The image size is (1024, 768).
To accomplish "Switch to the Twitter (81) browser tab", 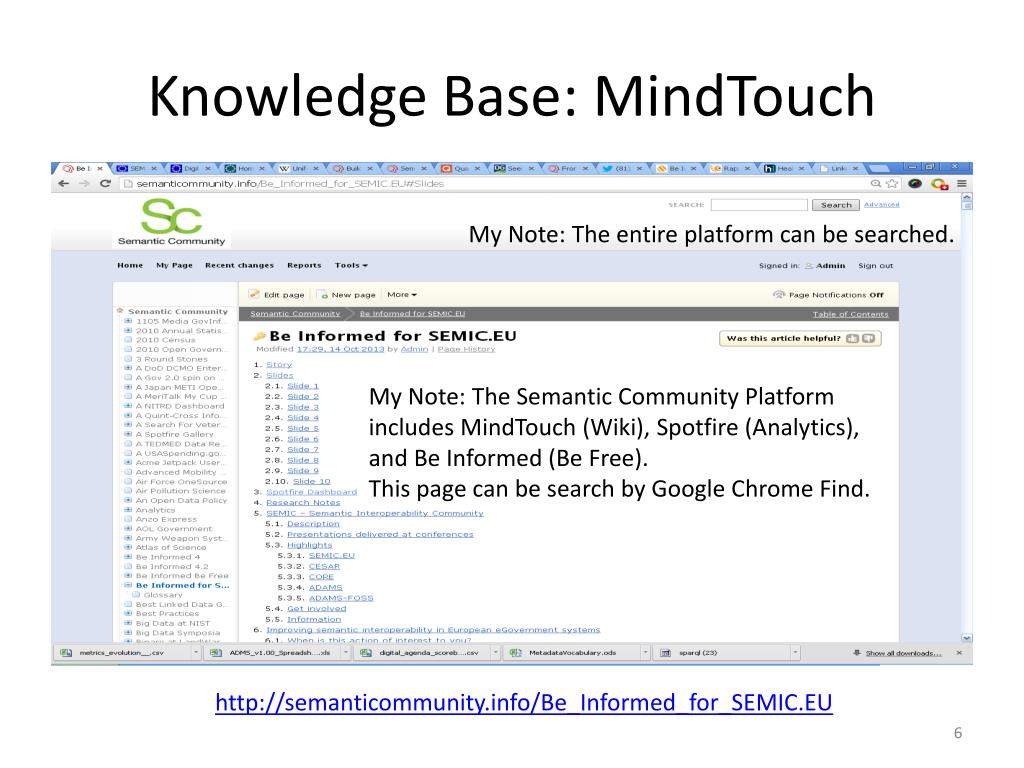I will [622, 168].
